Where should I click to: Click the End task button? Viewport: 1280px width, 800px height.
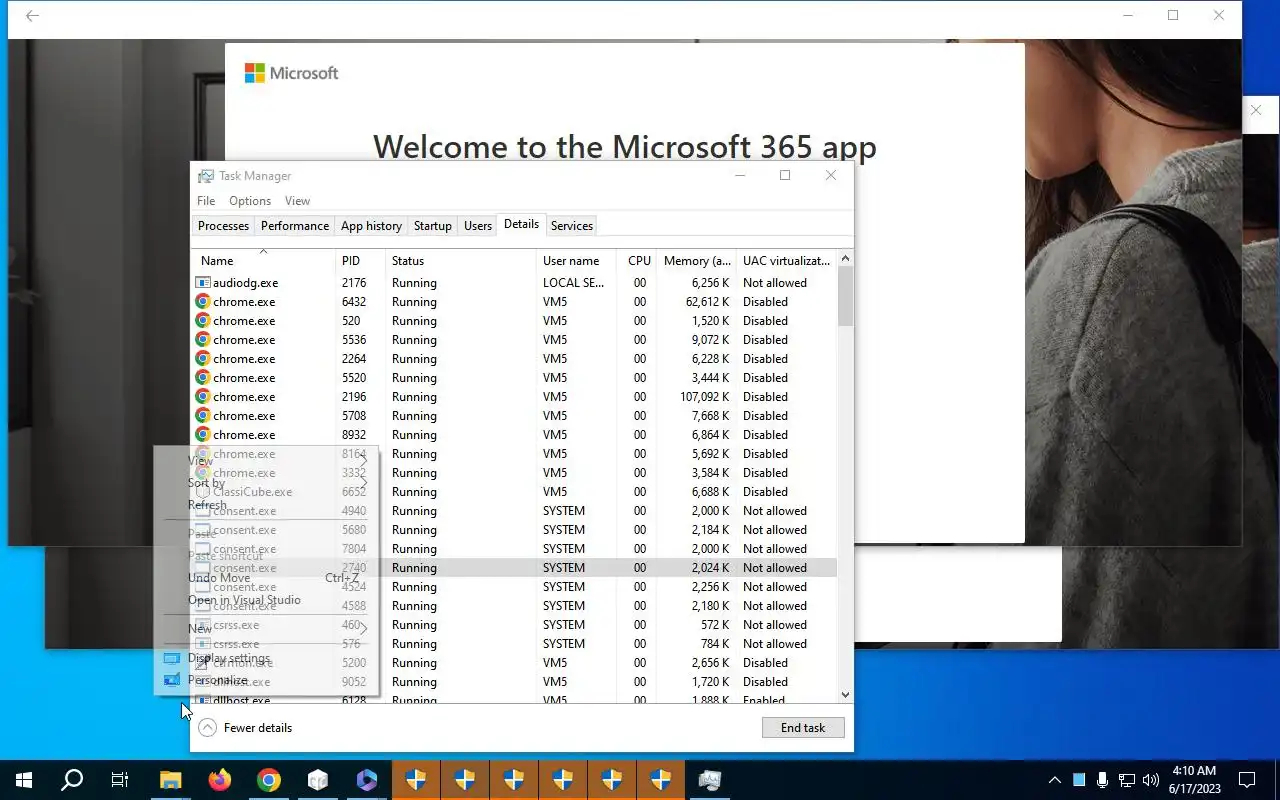(x=803, y=728)
